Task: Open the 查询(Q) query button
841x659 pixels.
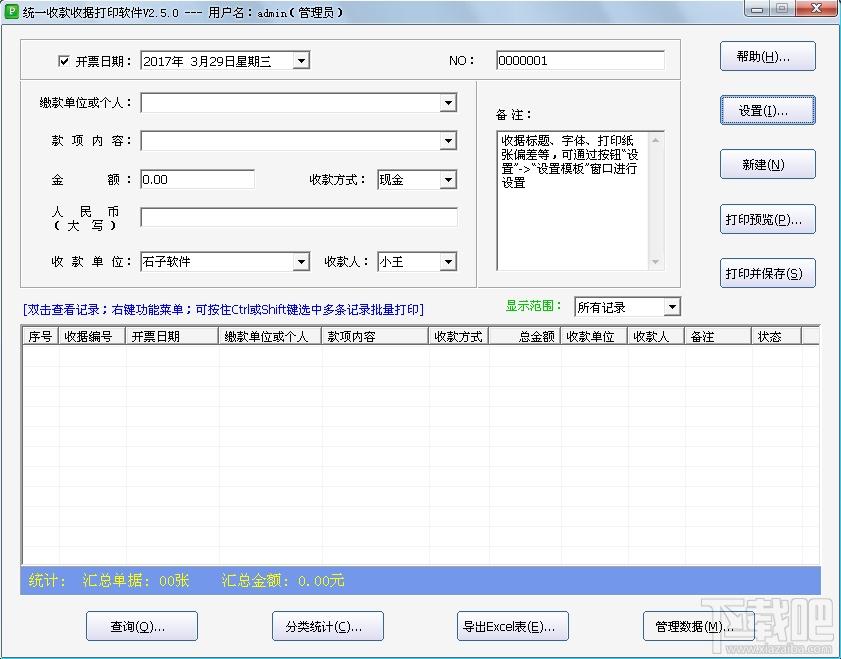Action: tap(142, 626)
